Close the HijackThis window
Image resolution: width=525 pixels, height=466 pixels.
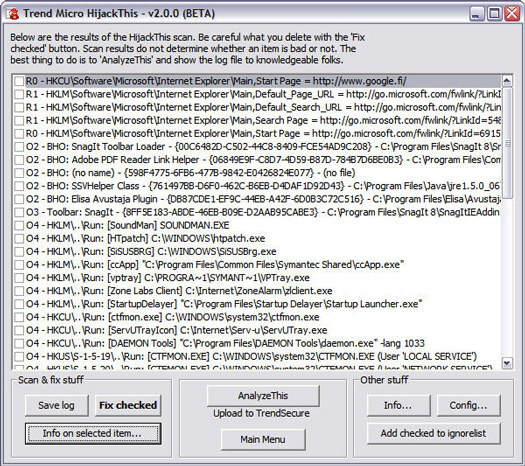click(512, 14)
